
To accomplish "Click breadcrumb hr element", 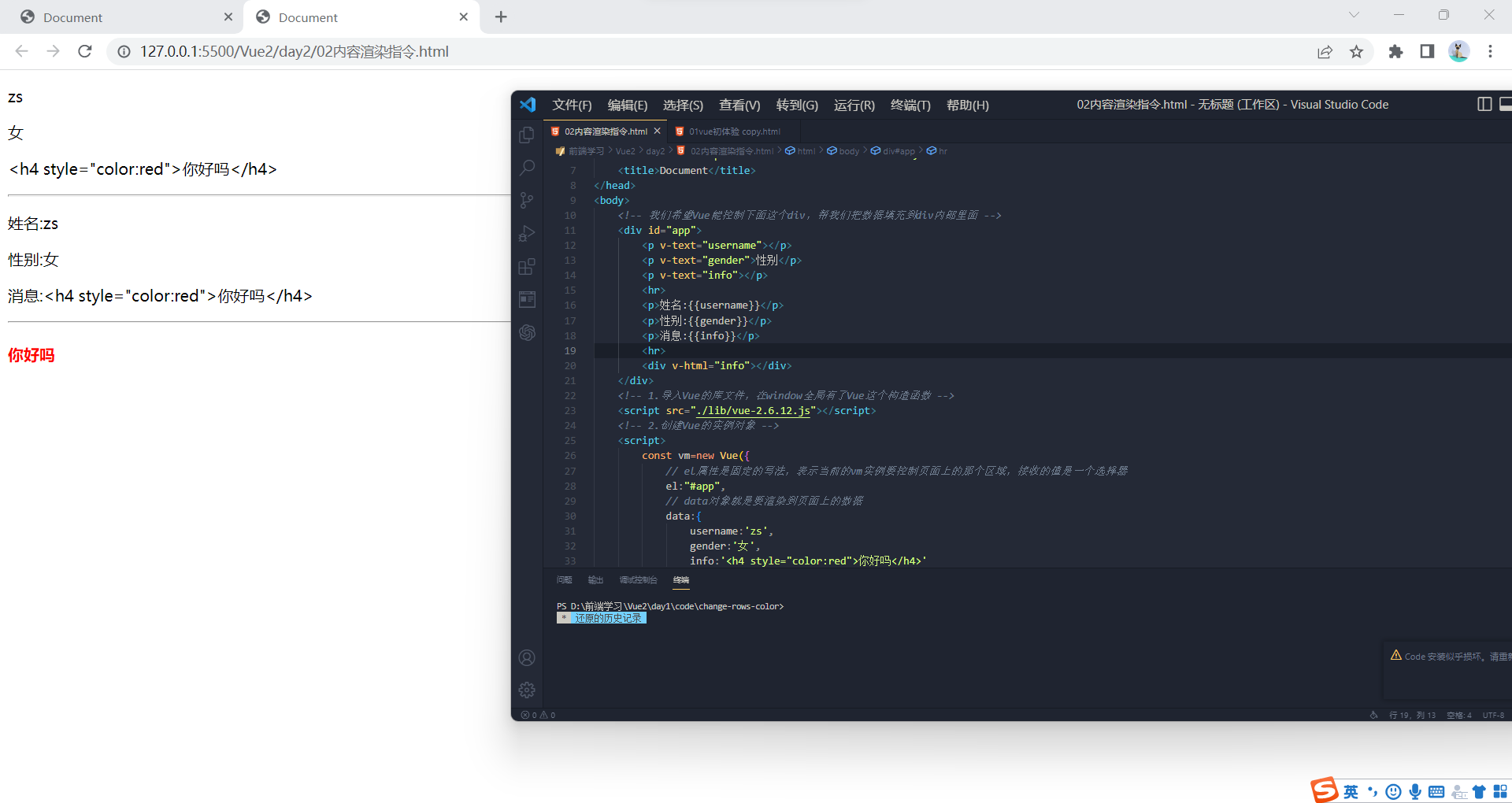I will [x=937, y=151].
